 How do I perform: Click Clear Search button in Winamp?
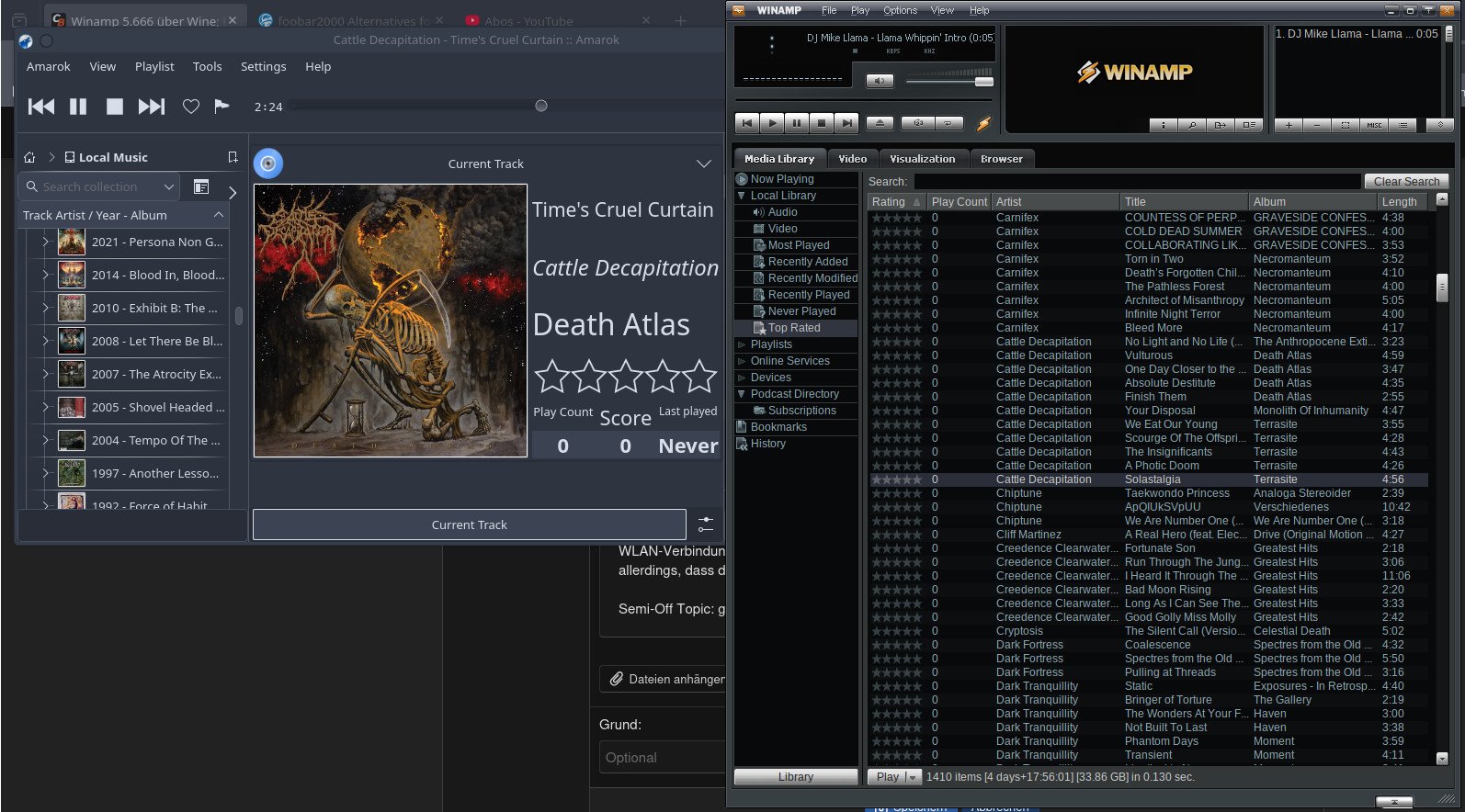click(x=1406, y=182)
